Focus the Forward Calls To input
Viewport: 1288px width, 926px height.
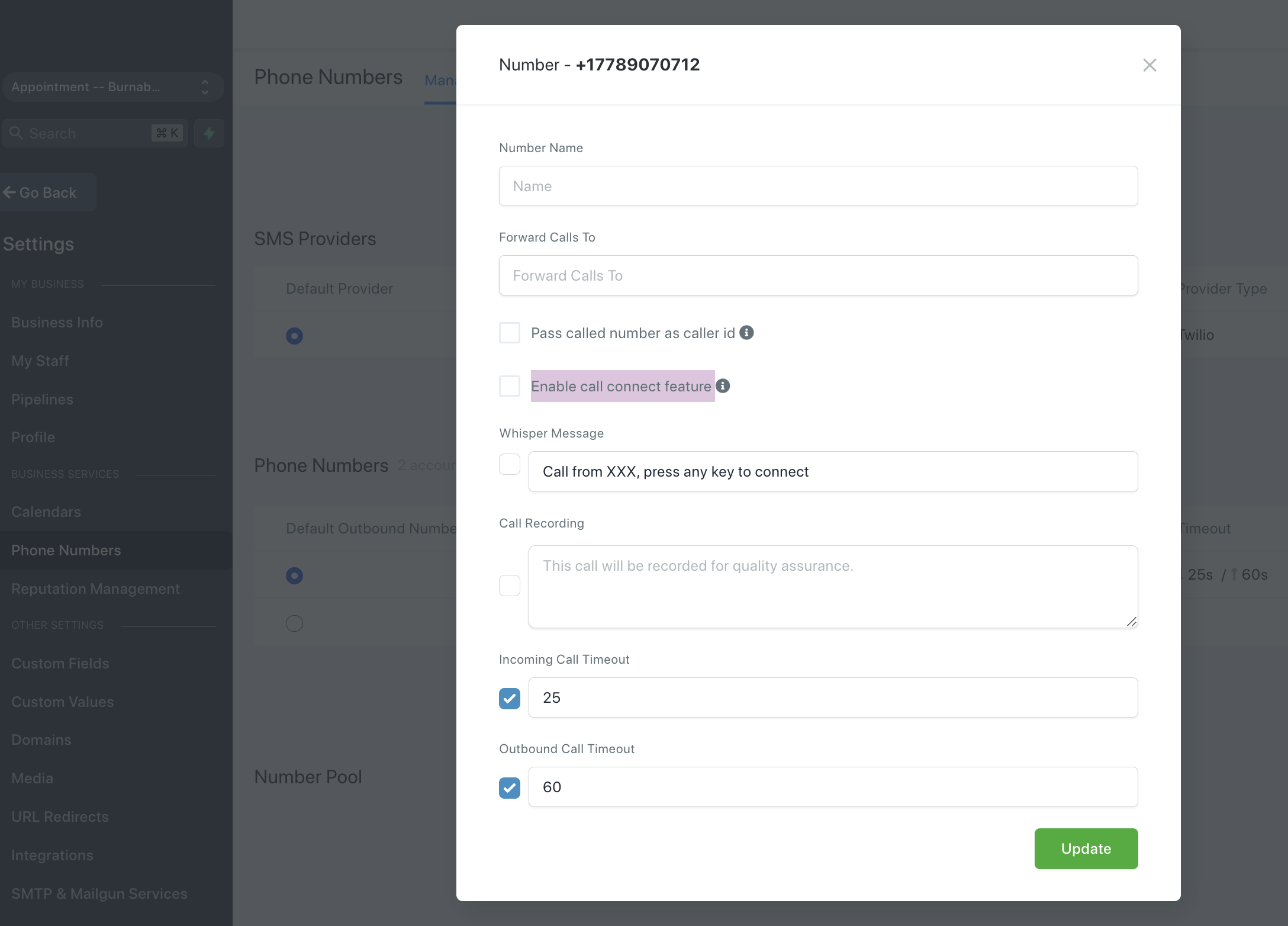tap(818, 276)
